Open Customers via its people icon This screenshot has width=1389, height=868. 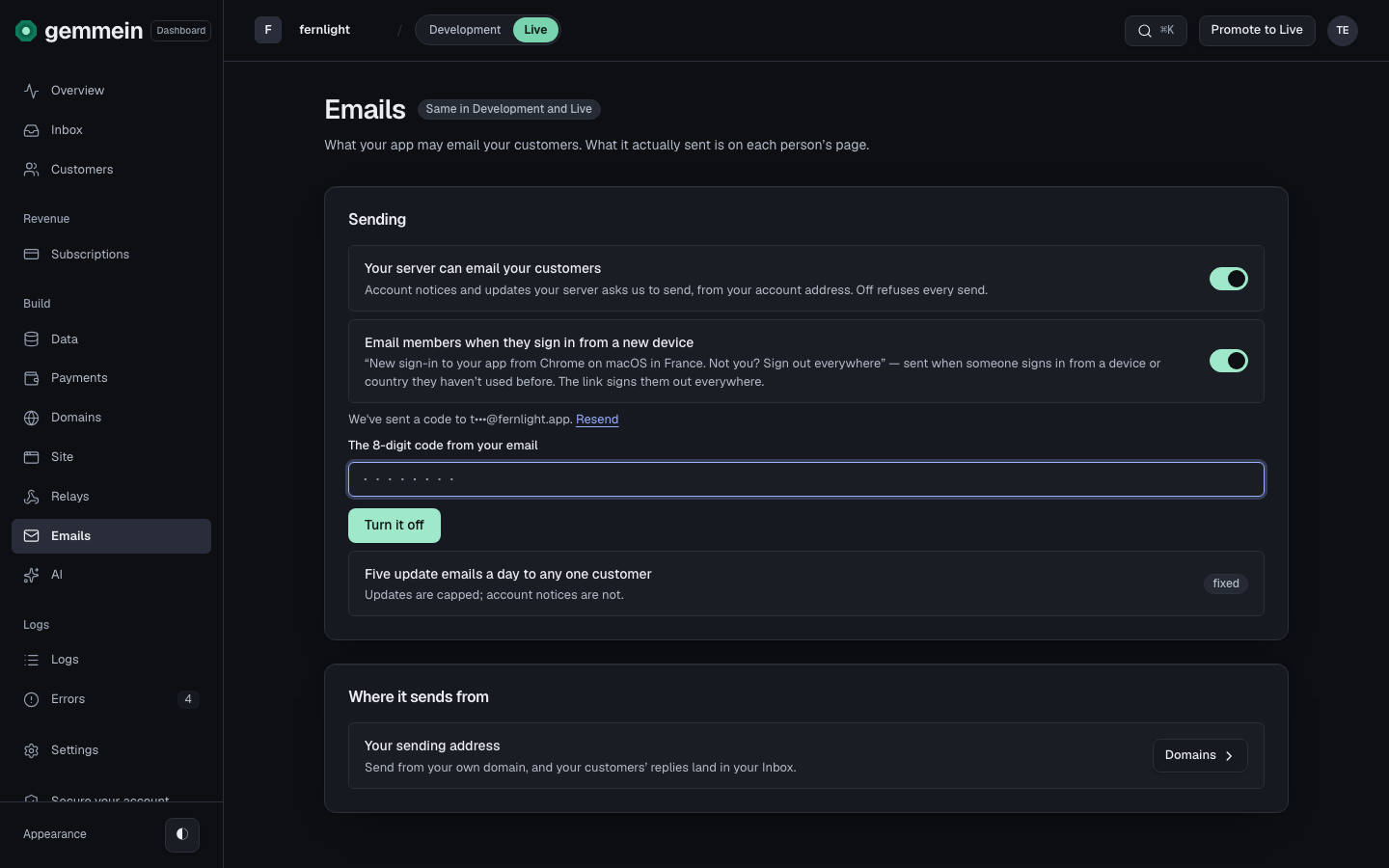pos(32,170)
